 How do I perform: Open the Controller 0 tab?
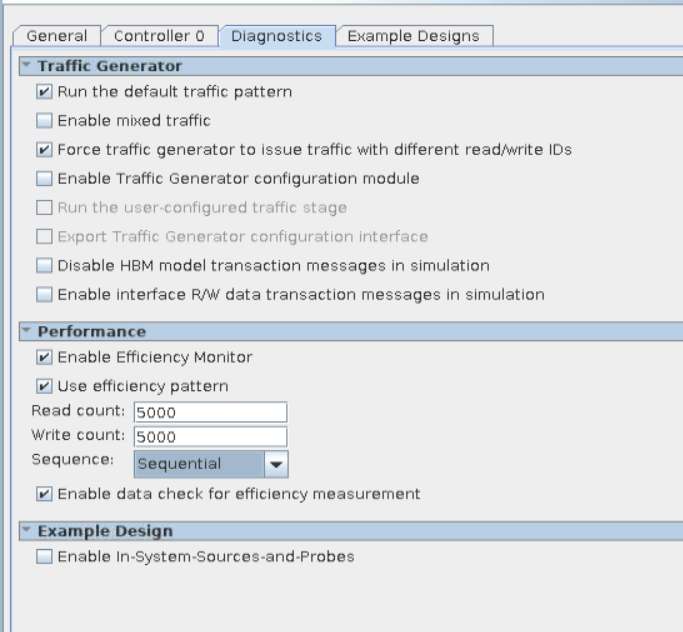[159, 36]
